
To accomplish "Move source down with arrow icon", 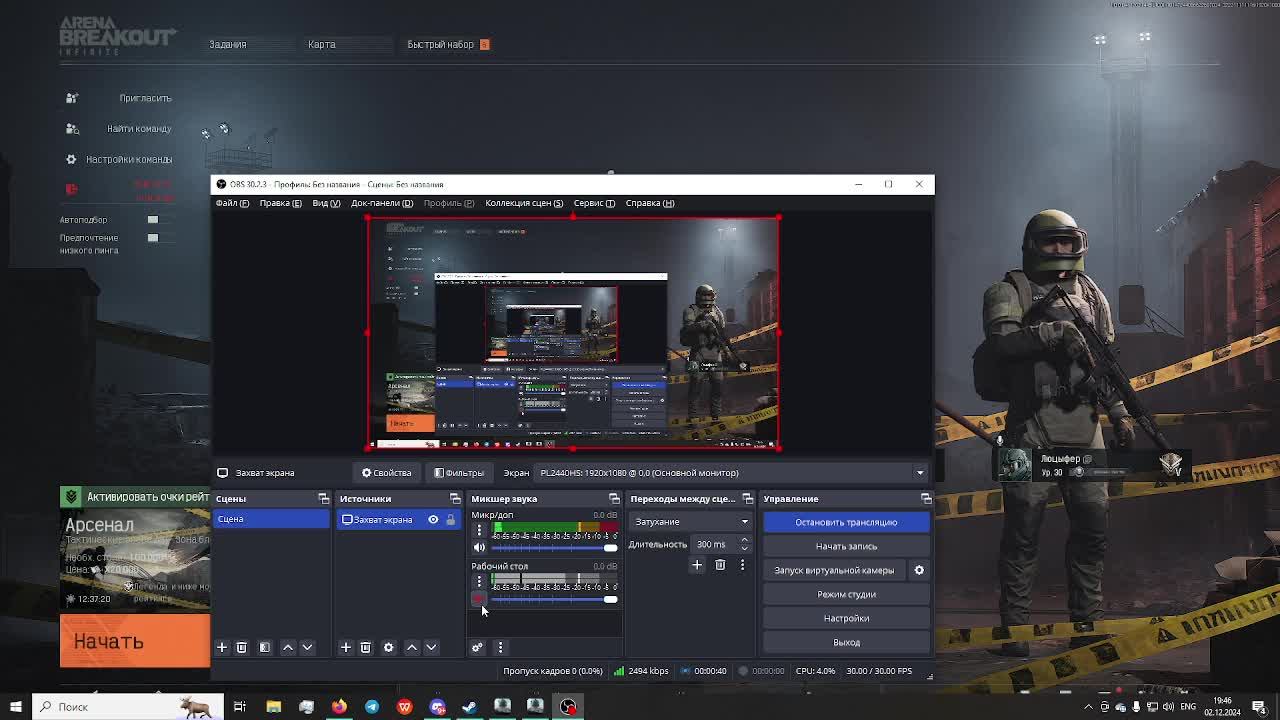I will 431,647.
